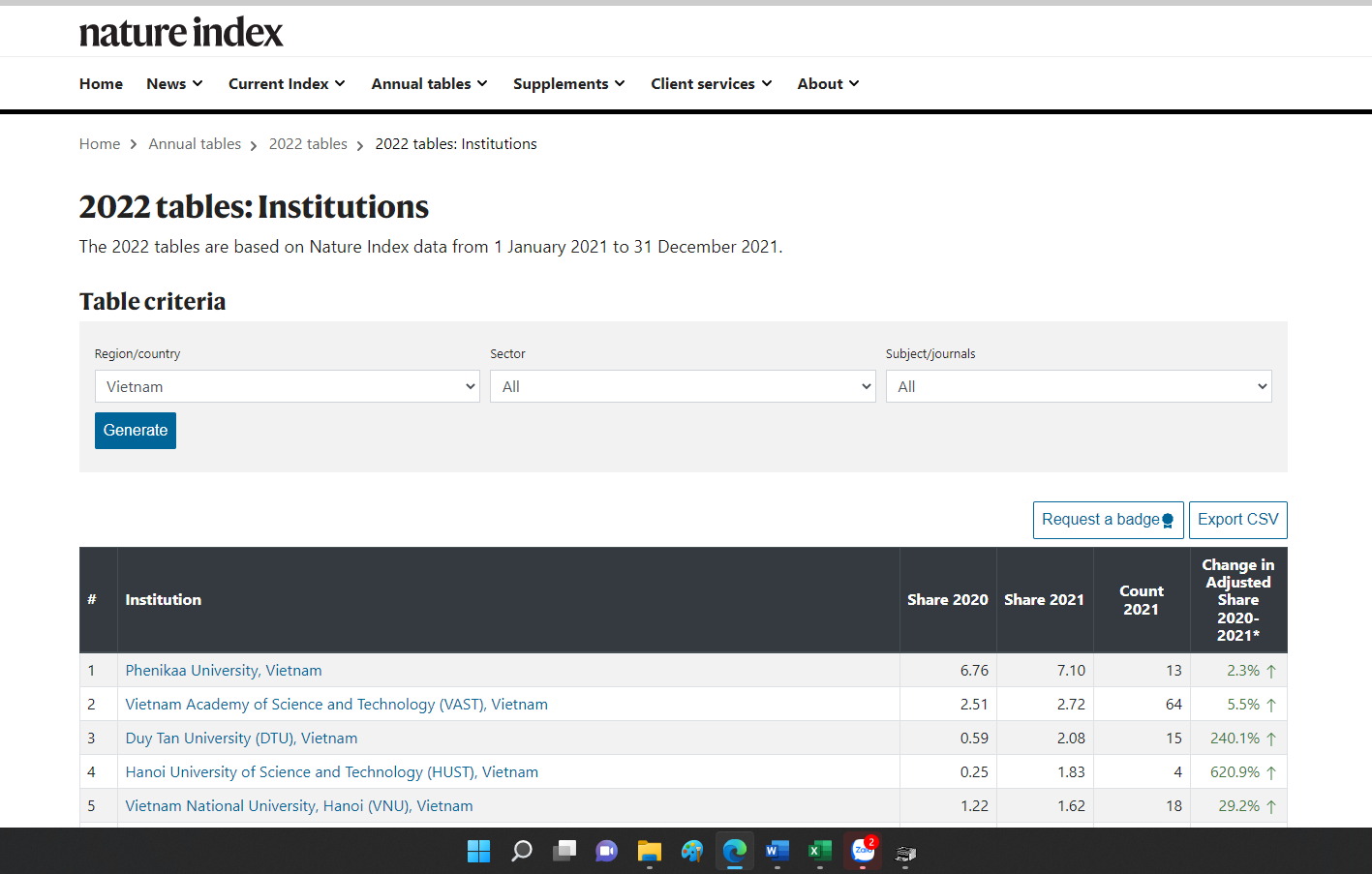Click the nature index logo
This screenshot has width=1372, height=874.
coord(181,33)
